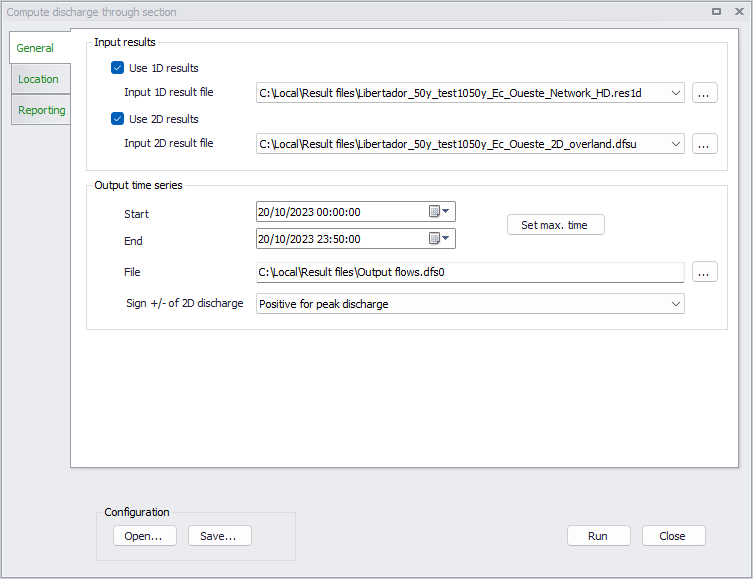This screenshot has width=753, height=579.
Task: Switch to the Location tab
Action: (x=38, y=79)
